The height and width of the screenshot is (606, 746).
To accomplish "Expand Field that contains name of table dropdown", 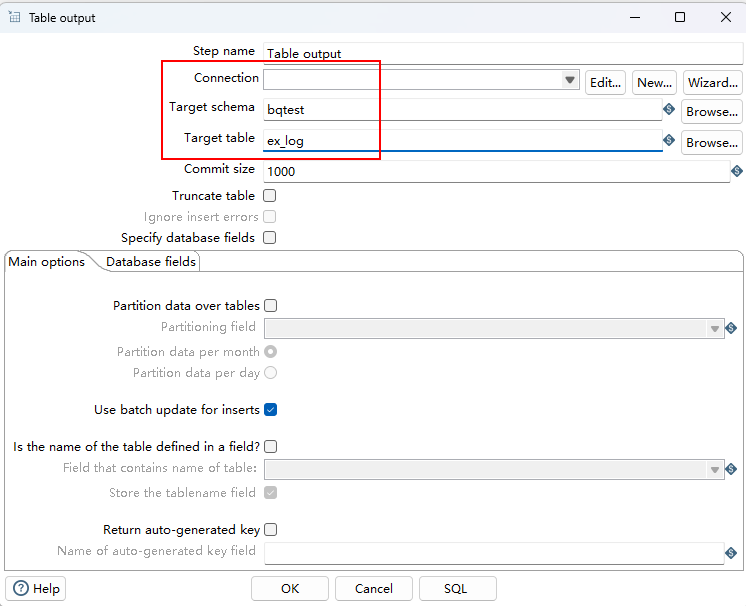I will click(715, 470).
